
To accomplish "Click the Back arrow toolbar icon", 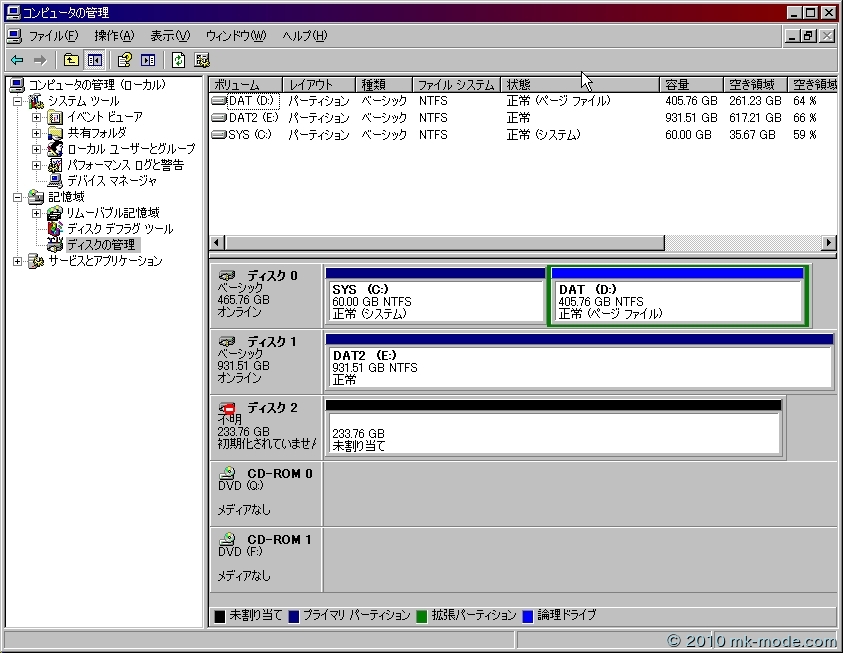I will (17, 60).
